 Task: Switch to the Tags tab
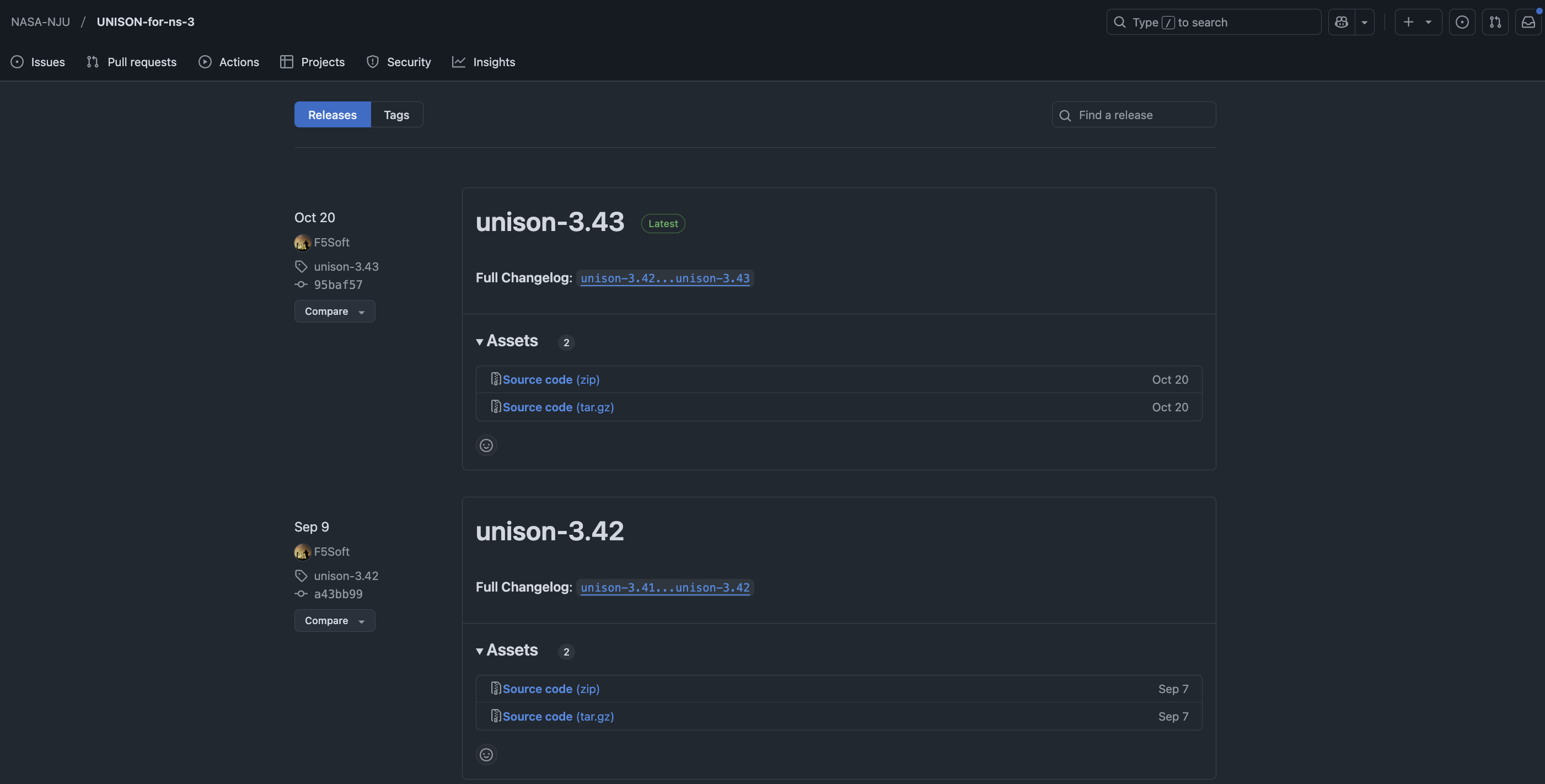pyautogui.click(x=396, y=115)
